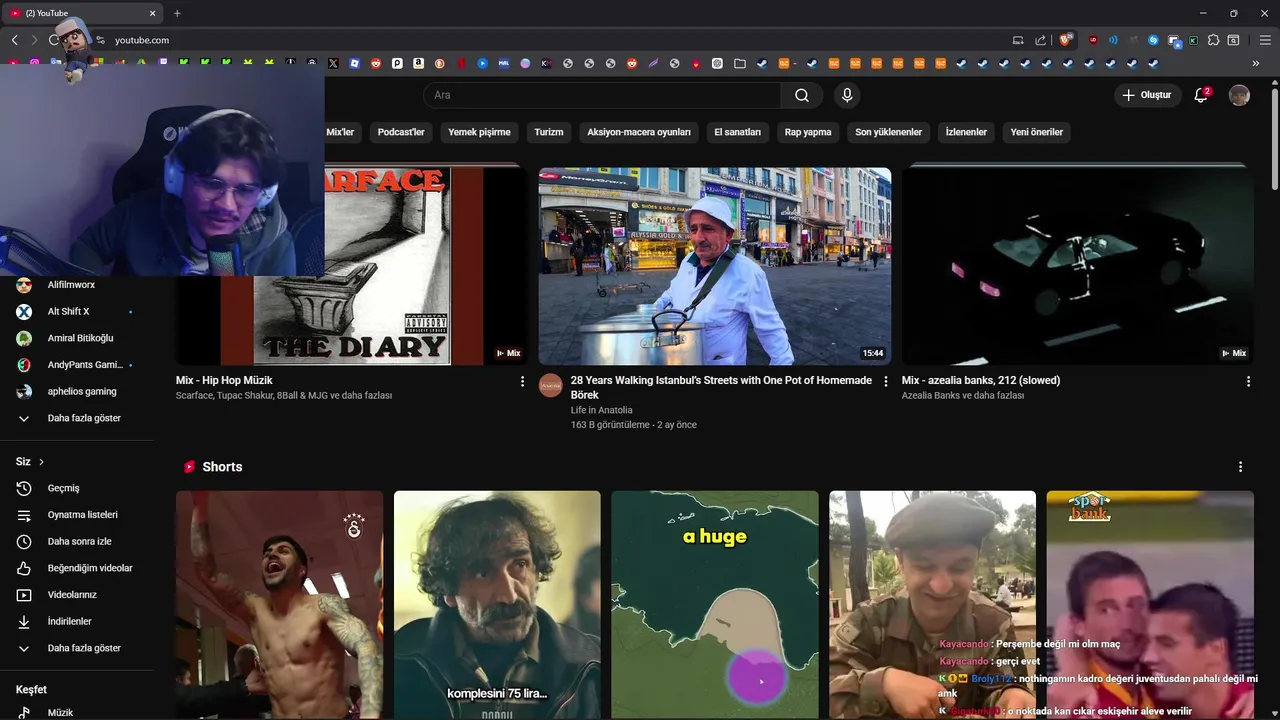Open the uBlock Origin extension icon

(1093, 40)
